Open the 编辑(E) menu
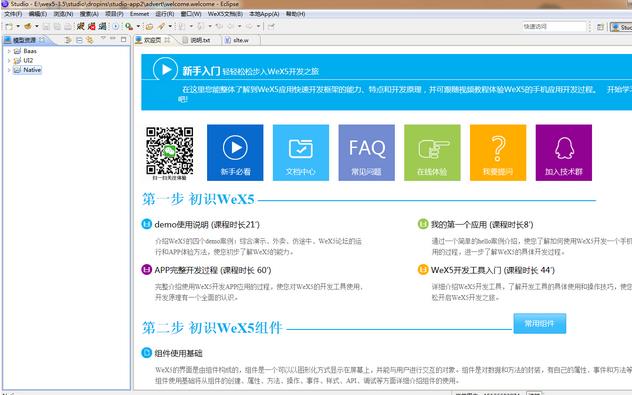 37,14
